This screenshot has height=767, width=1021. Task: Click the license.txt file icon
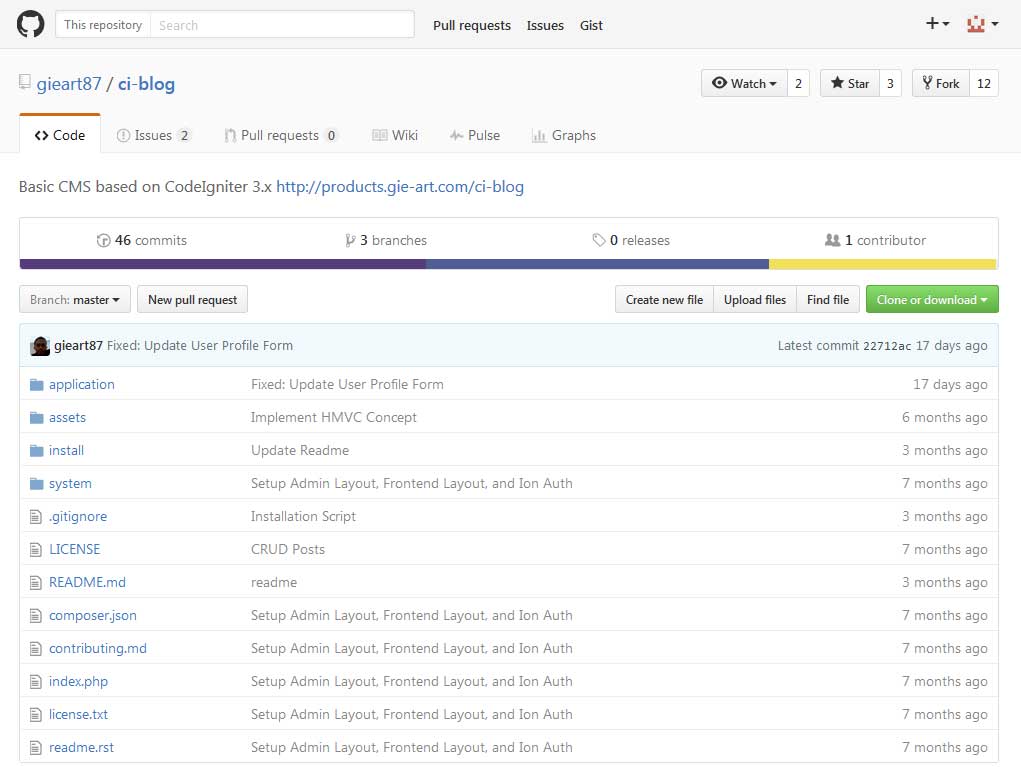[x=36, y=715]
